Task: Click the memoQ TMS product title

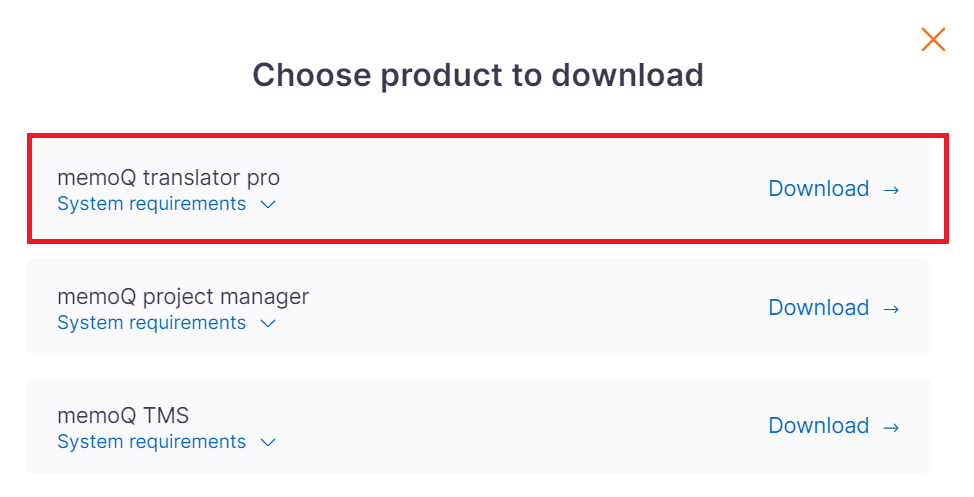Action: [x=123, y=416]
